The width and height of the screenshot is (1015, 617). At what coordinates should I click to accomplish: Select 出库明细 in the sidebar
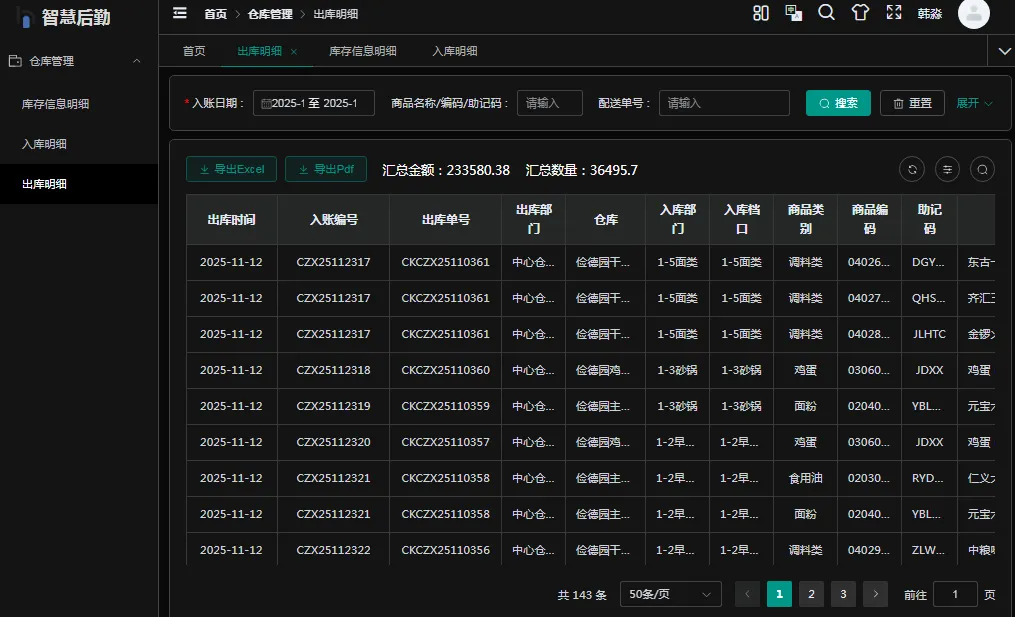point(79,185)
